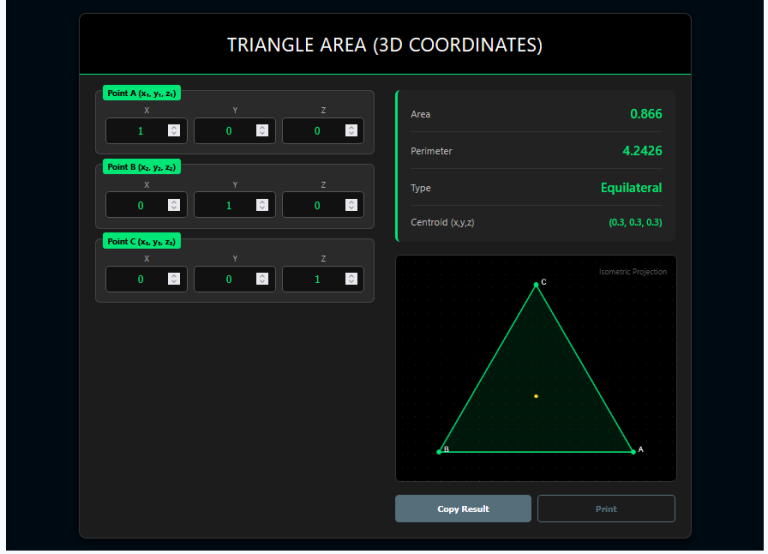The image size is (768, 554).
Task: Click the Point A label badge
Action: coord(142,93)
